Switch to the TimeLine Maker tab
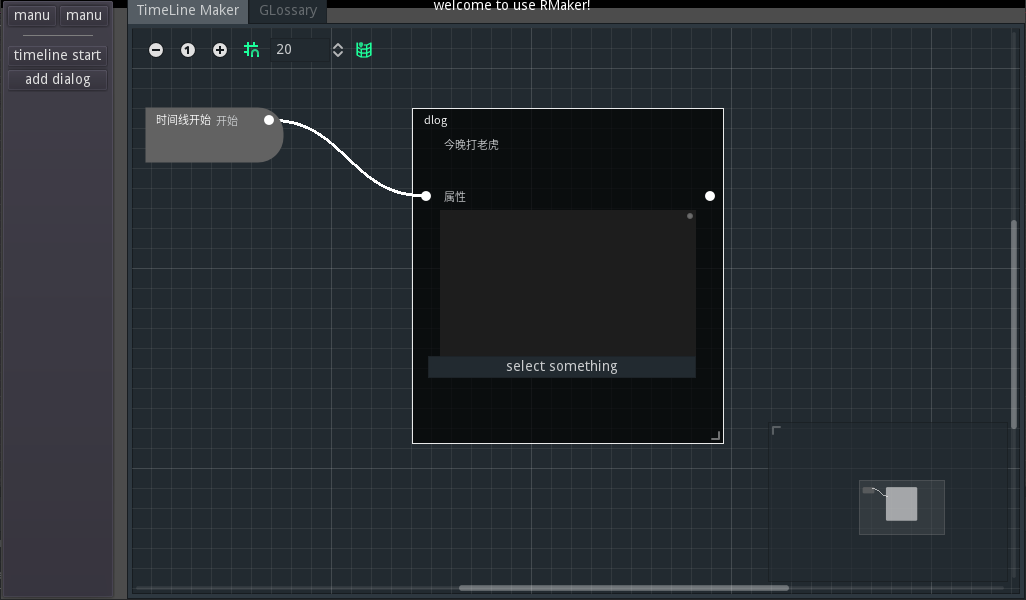Viewport: 1026px width, 600px height. click(188, 10)
